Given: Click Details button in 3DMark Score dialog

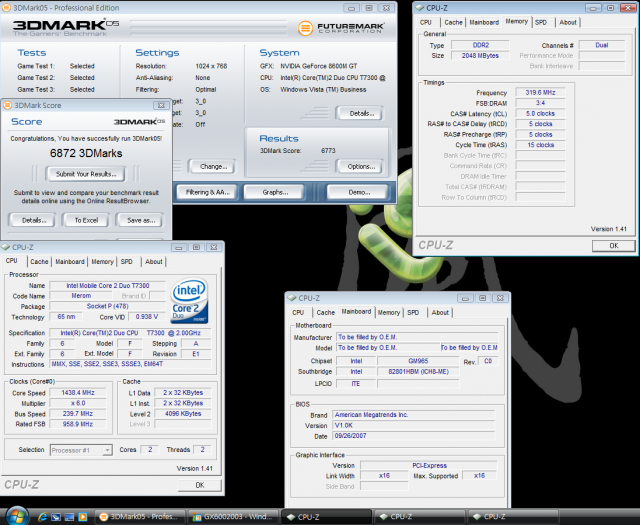Looking at the screenshot, I should pyautogui.click(x=34, y=220).
